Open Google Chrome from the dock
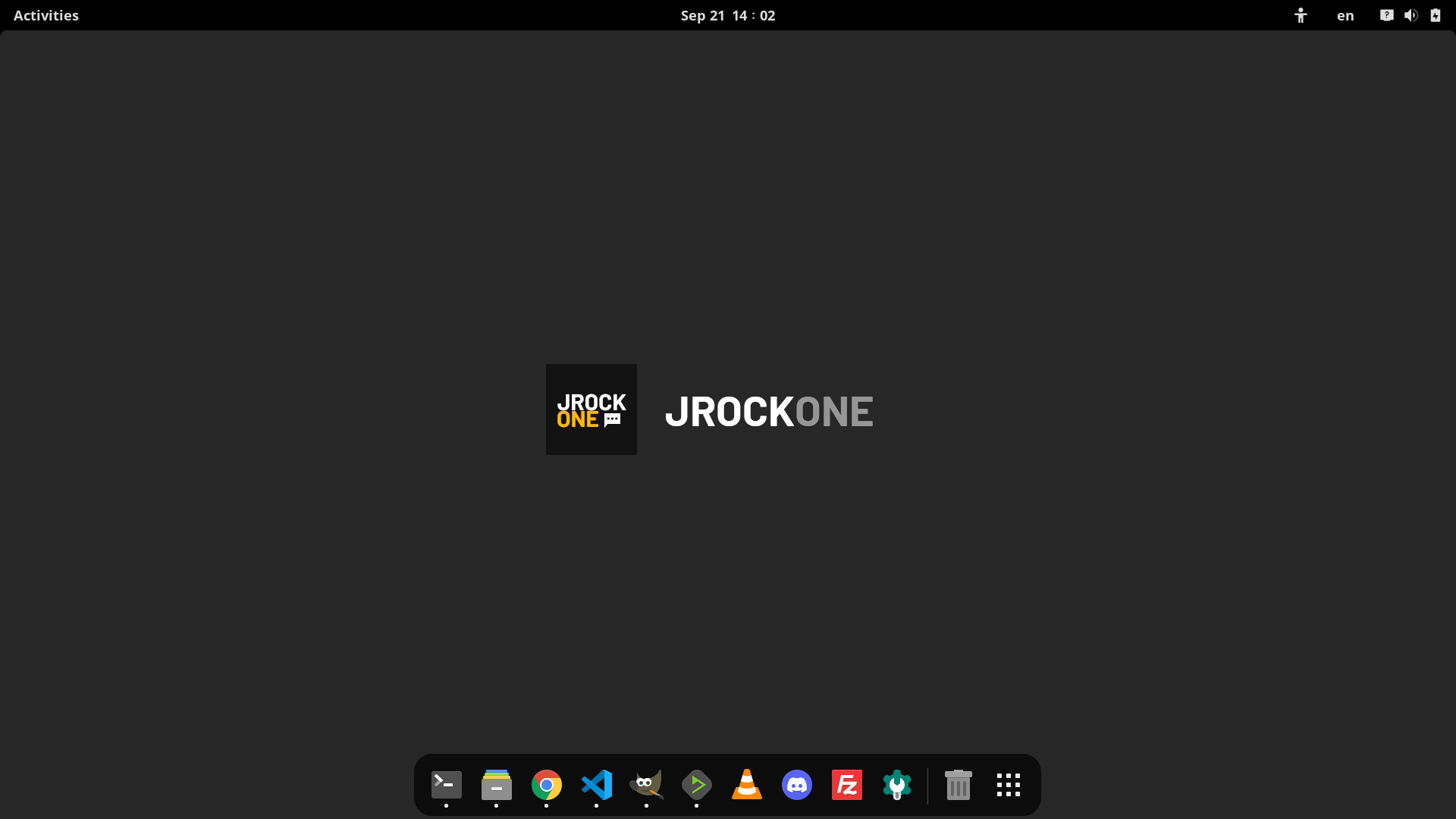The image size is (1456, 819). tap(546, 785)
